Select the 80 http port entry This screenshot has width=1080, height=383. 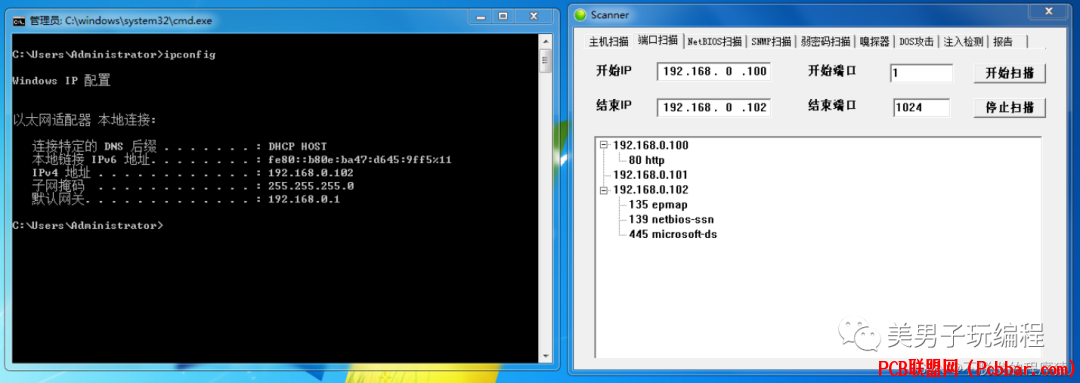646,161
